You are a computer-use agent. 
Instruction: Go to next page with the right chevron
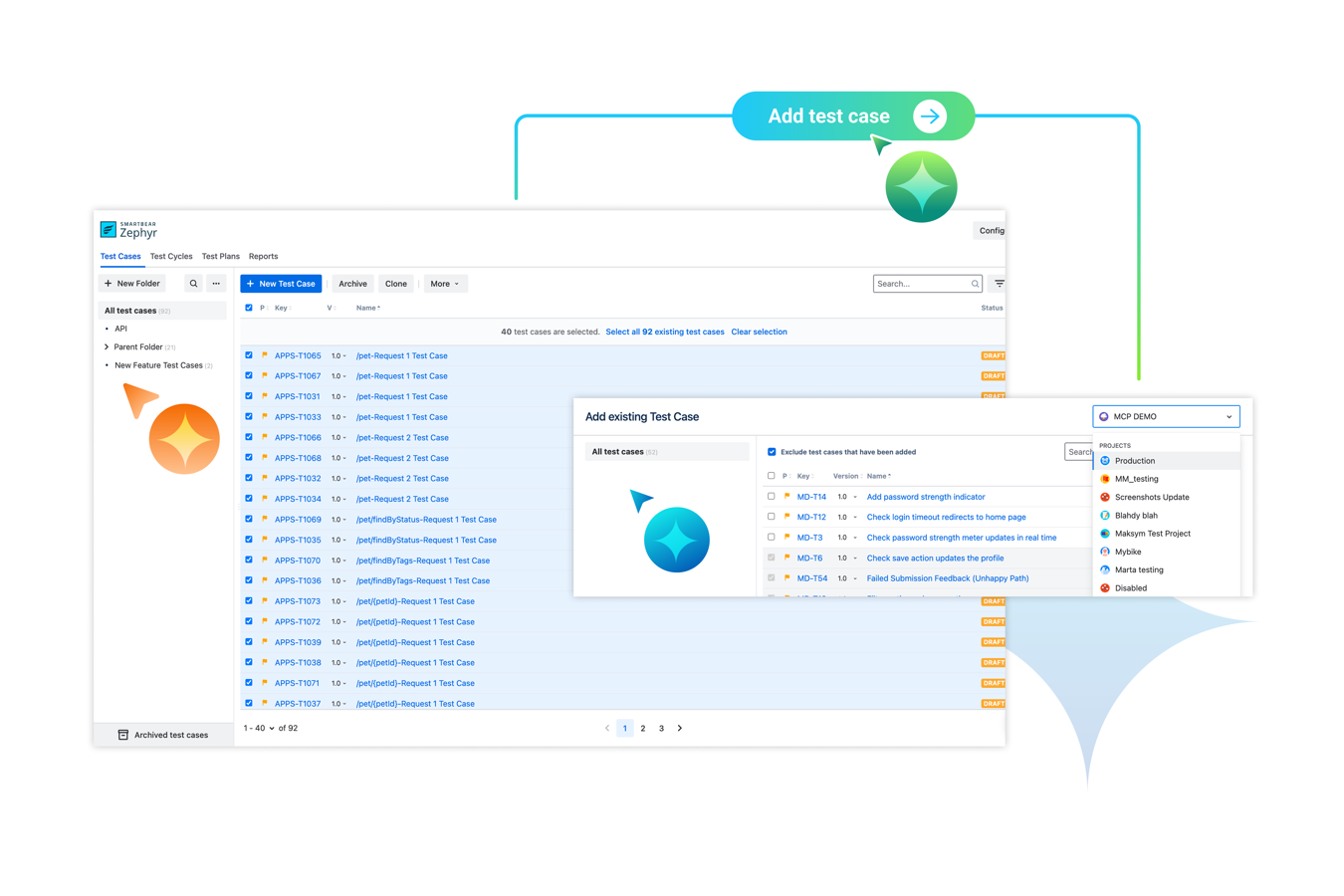(680, 728)
